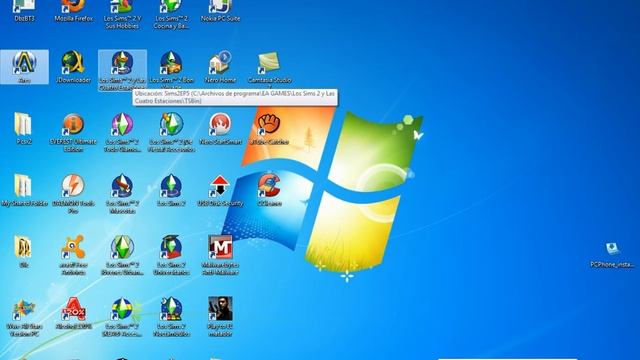This screenshot has width=640, height=360.
Task: Select the Winx shortcut with the colorful star icon
Action: coord(24,317)
